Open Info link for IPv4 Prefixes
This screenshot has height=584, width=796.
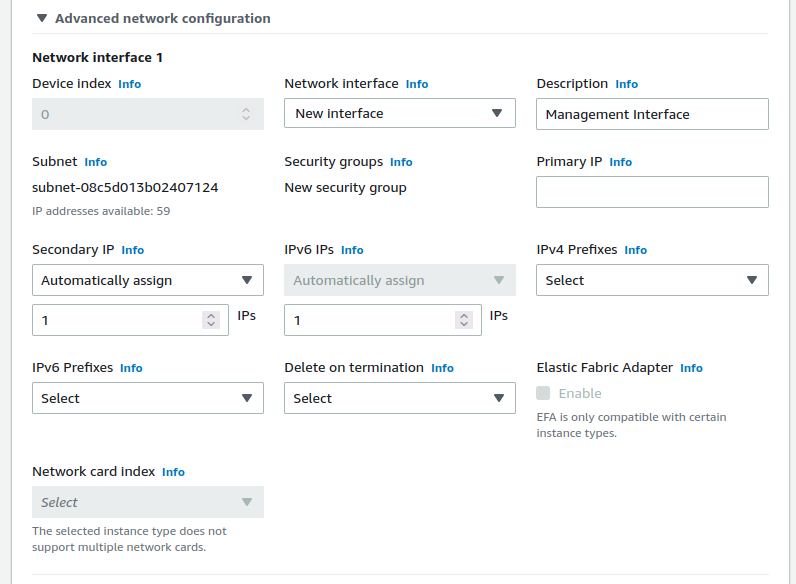click(x=635, y=250)
